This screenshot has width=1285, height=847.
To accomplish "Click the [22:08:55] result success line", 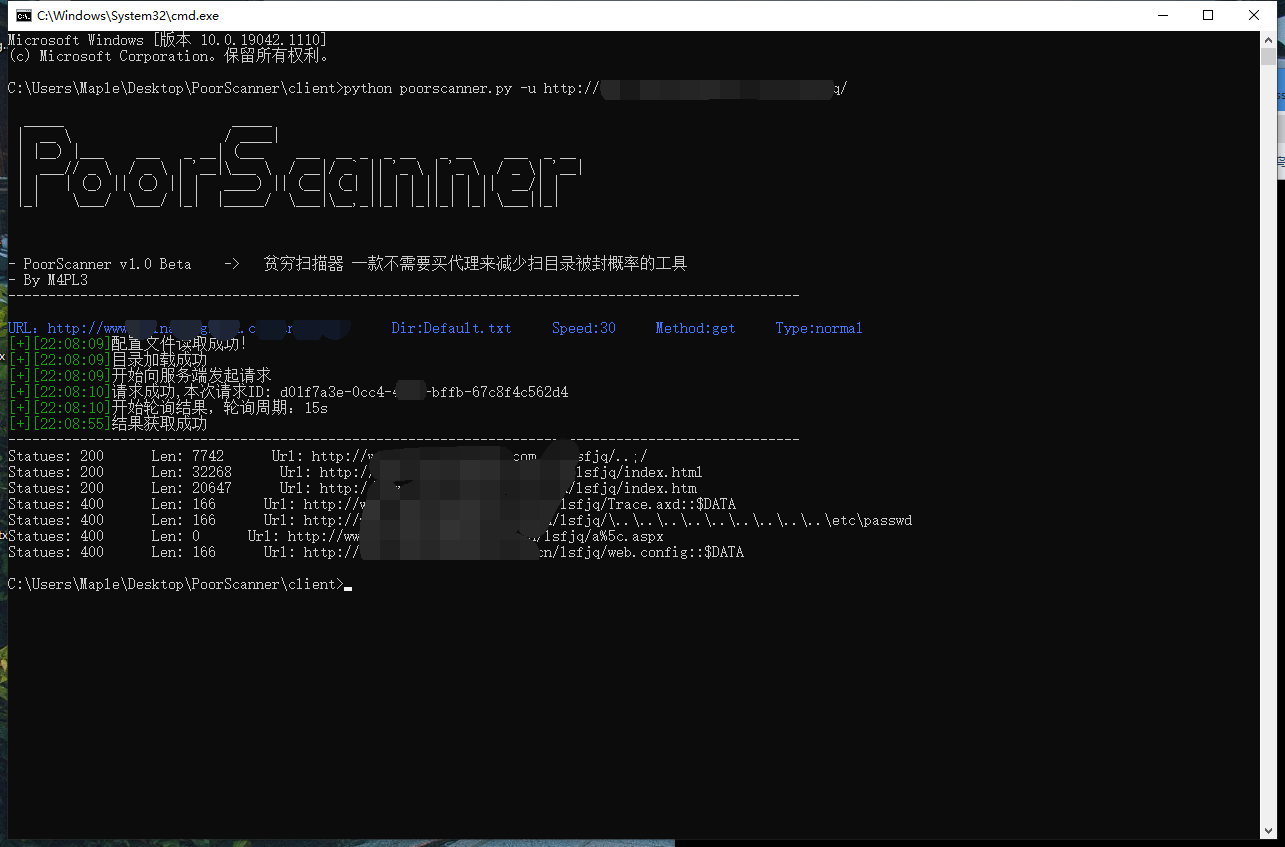I will tap(107, 424).
